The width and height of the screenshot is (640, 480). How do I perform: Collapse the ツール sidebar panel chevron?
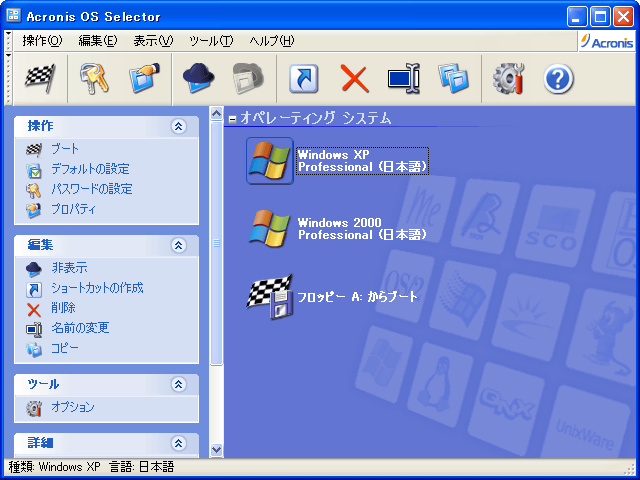(x=178, y=384)
